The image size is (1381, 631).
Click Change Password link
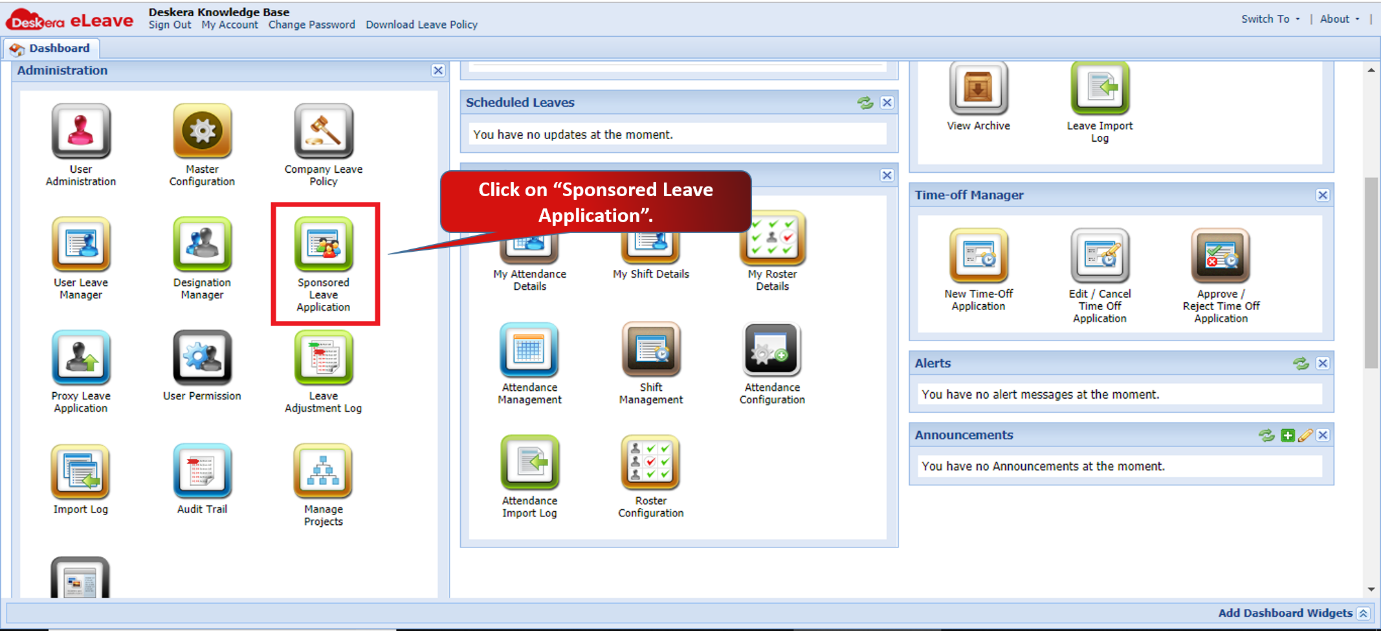point(312,25)
